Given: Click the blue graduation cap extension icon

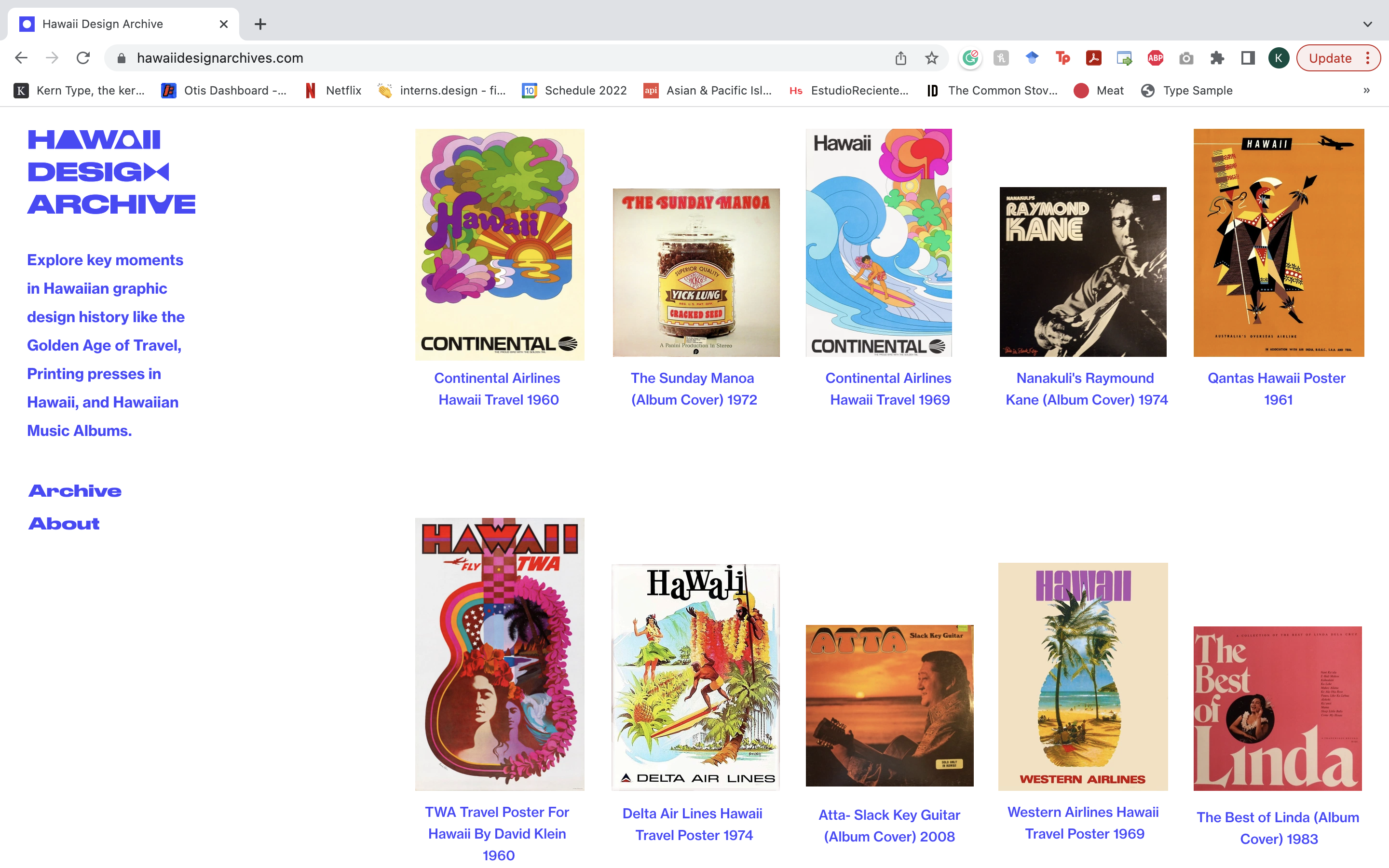Looking at the screenshot, I should pyautogui.click(x=1032, y=58).
